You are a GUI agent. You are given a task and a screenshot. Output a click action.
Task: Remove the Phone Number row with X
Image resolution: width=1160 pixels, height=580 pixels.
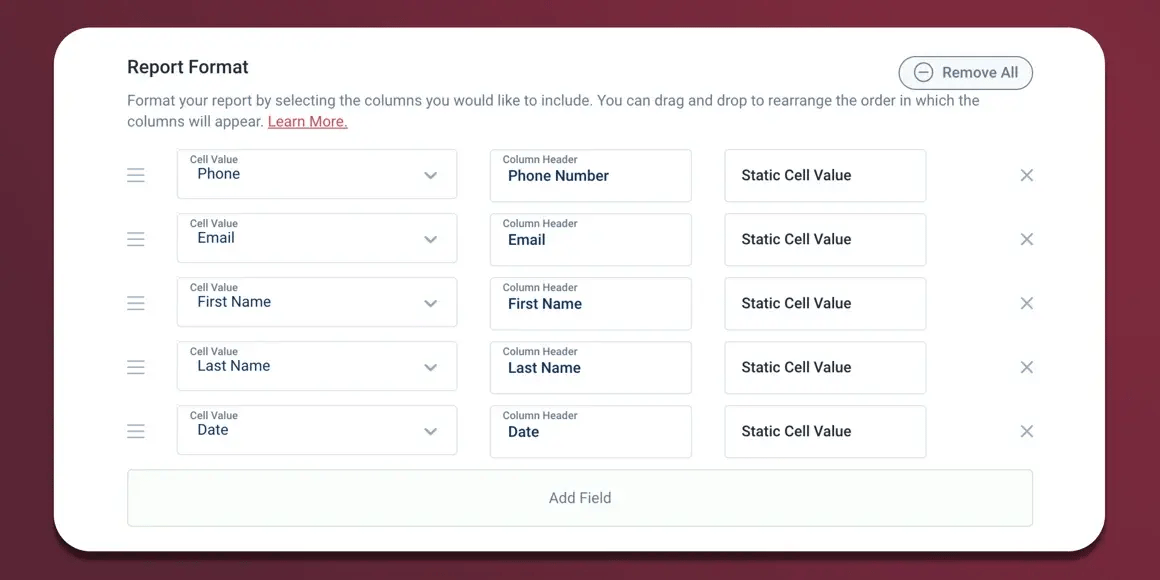click(1026, 175)
